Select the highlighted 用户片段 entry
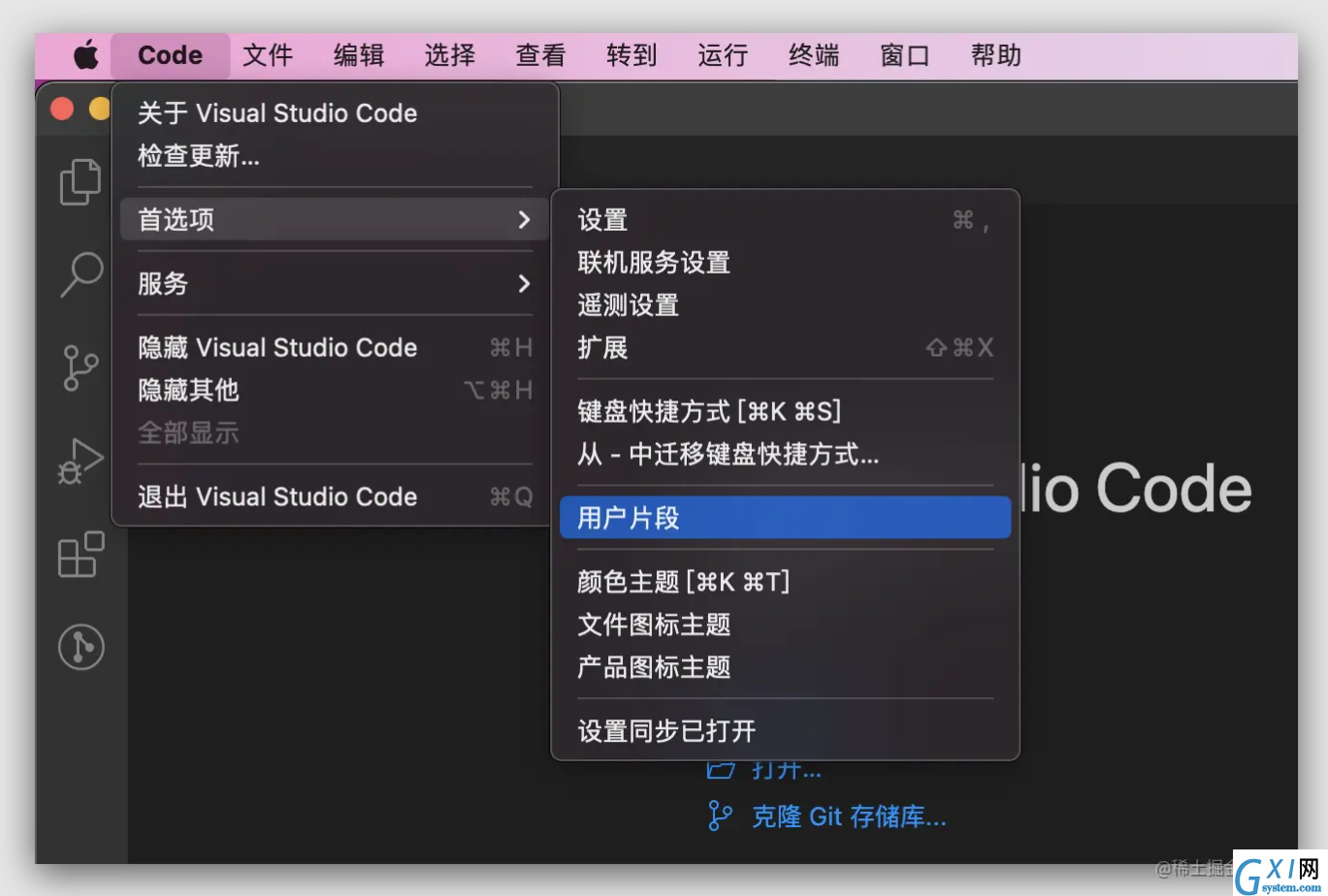Viewport: 1328px width, 896px height. coord(785,518)
